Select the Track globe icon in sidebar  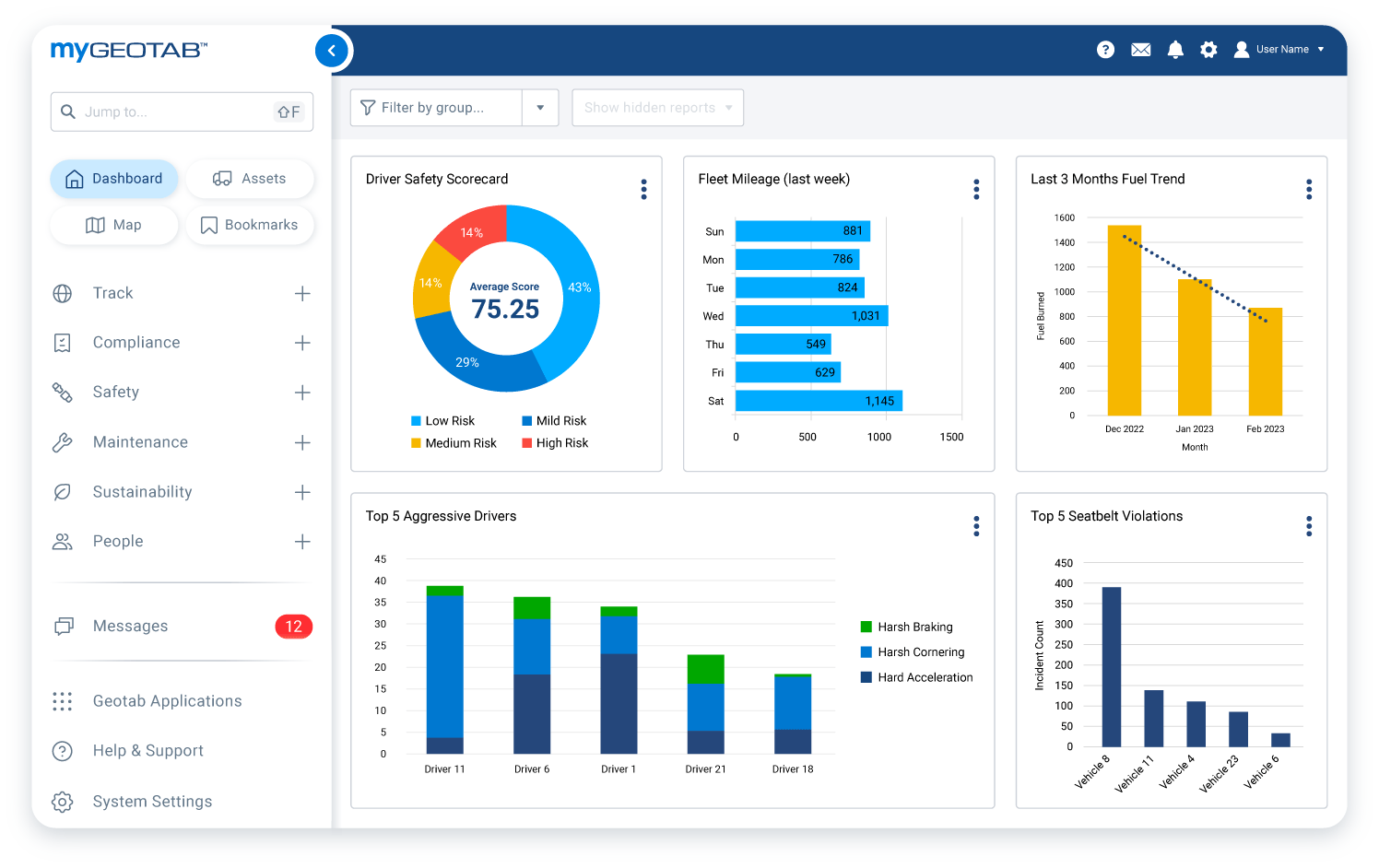62,293
